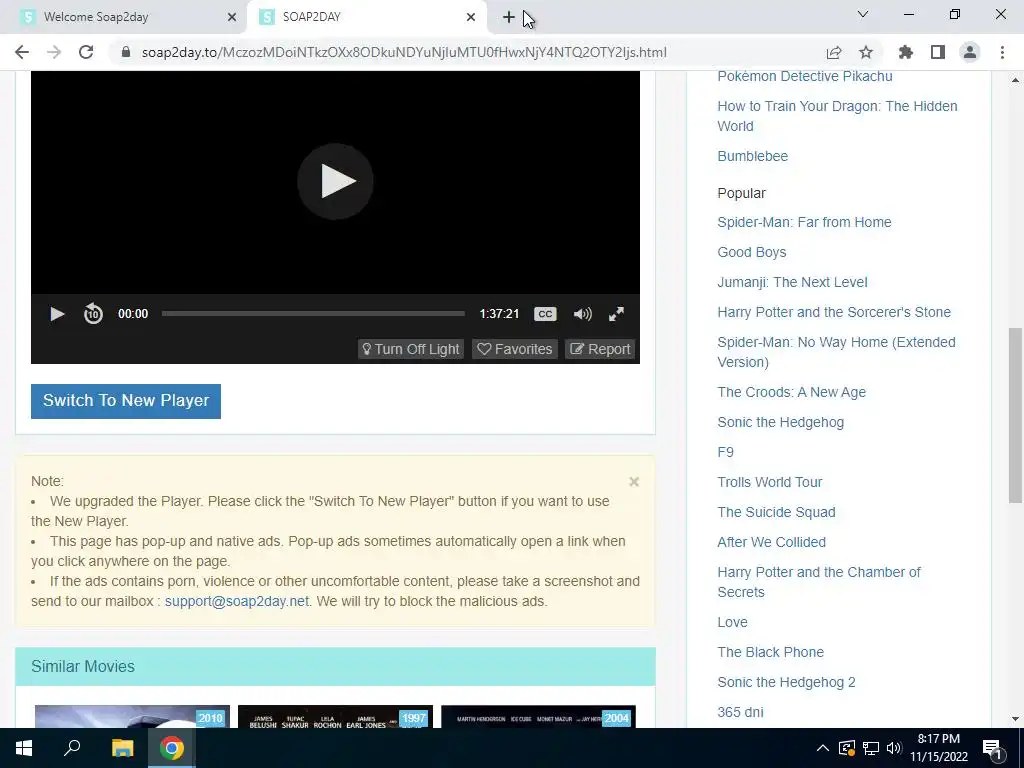Image resolution: width=1024 pixels, height=768 pixels.
Task: Open Sonic the Hedgehog 2
Action: 786,682
